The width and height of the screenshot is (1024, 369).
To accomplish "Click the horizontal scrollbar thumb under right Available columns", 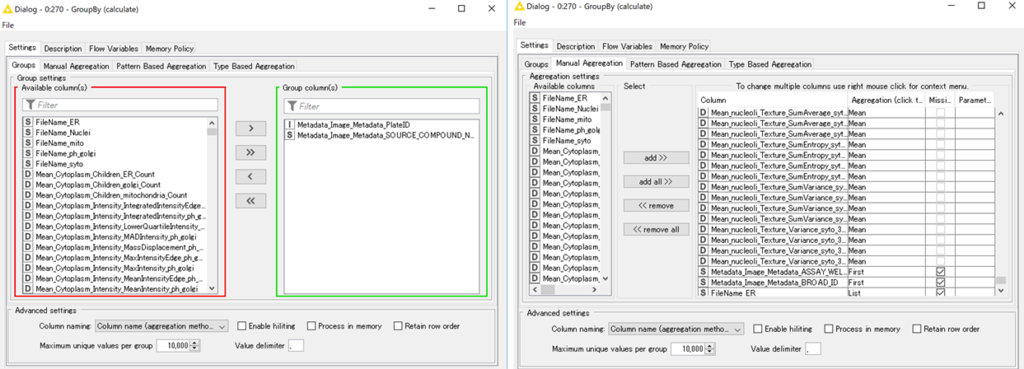I will pyautogui.click(x=547, y=289).
